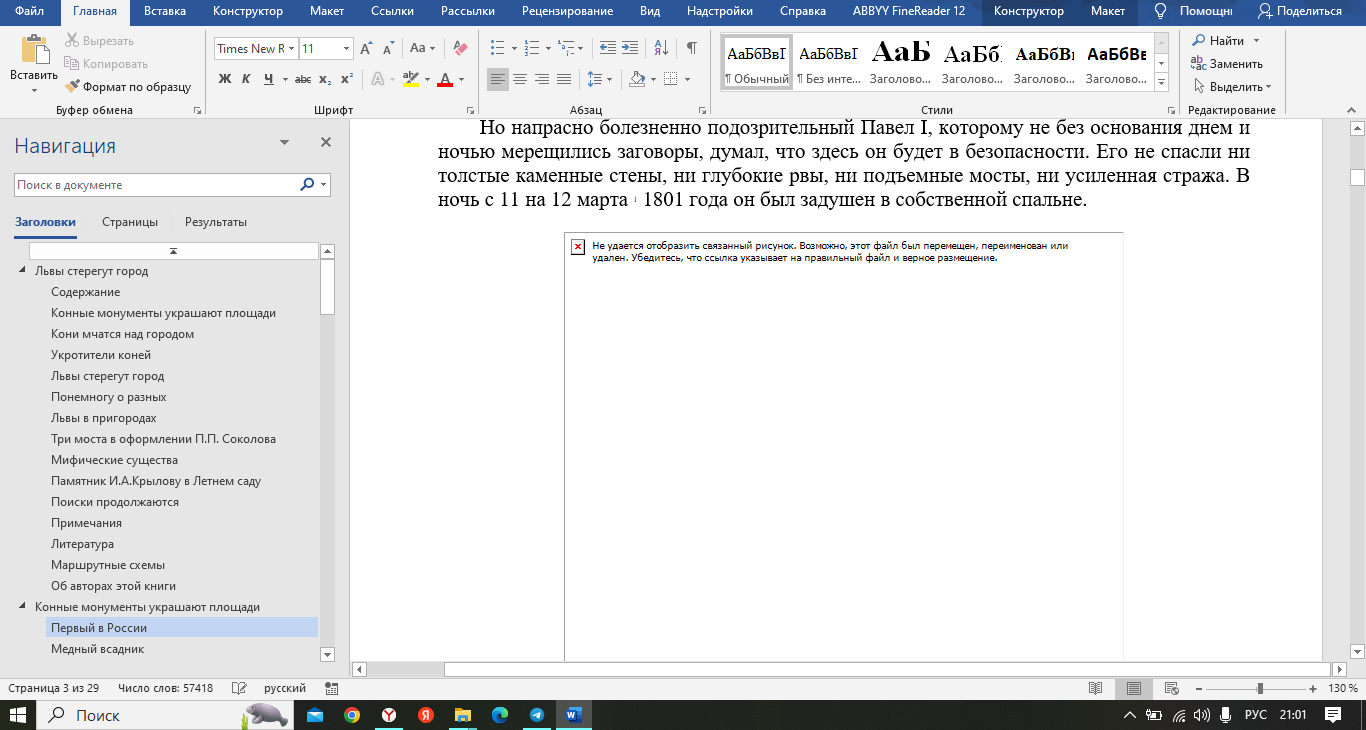1366x730 pixels.
Task: Click the 'Поиск в документе' search field
Action: point(155,185)
